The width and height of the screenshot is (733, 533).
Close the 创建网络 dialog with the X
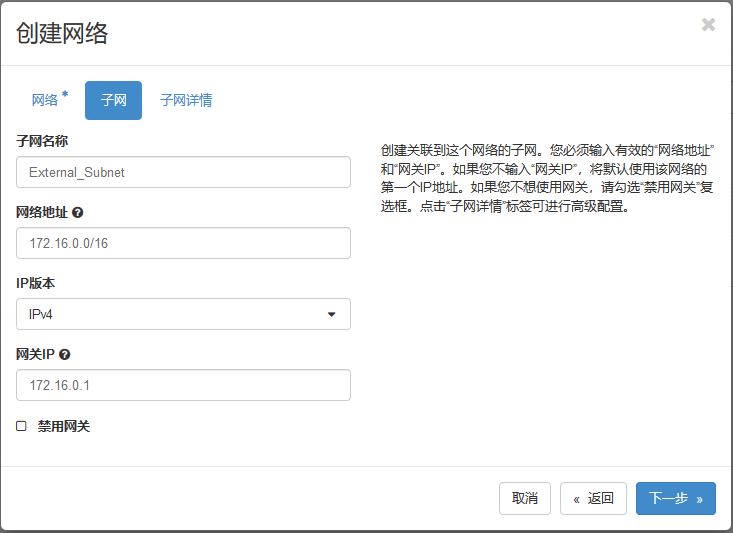coord(708,24)
